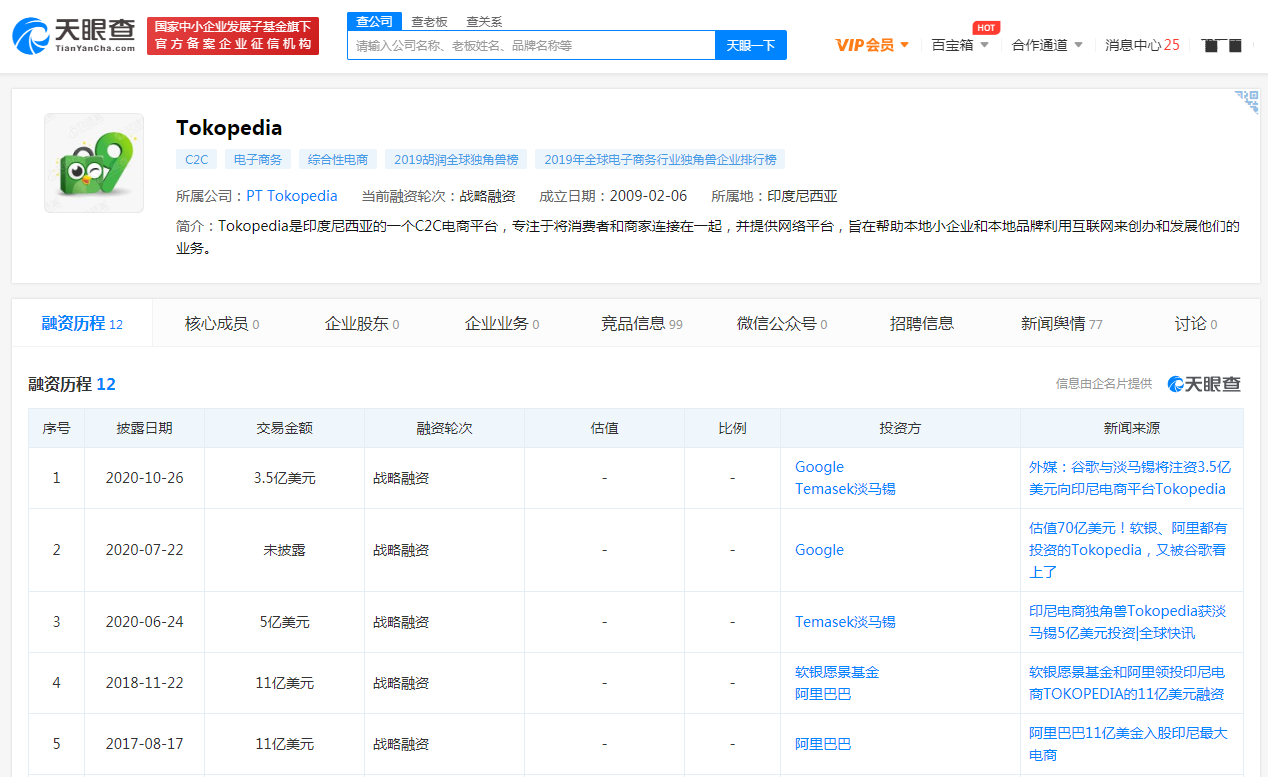Viewport: 1268px width, 777px height.
Task: Open the Google investor link dated 2020-07-22
Action: tap(819, 550)
